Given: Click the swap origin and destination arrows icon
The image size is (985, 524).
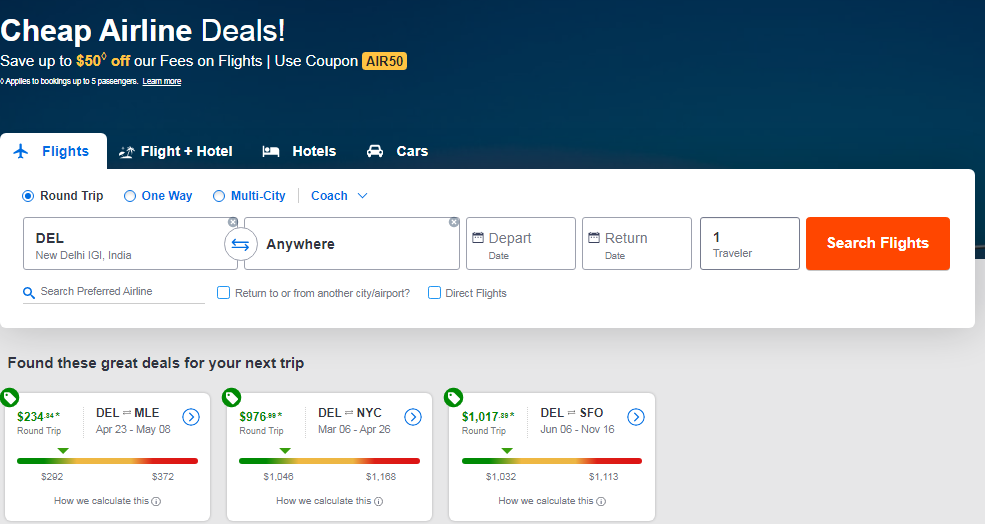Looking at the screenshot, I should pos(240,244).
